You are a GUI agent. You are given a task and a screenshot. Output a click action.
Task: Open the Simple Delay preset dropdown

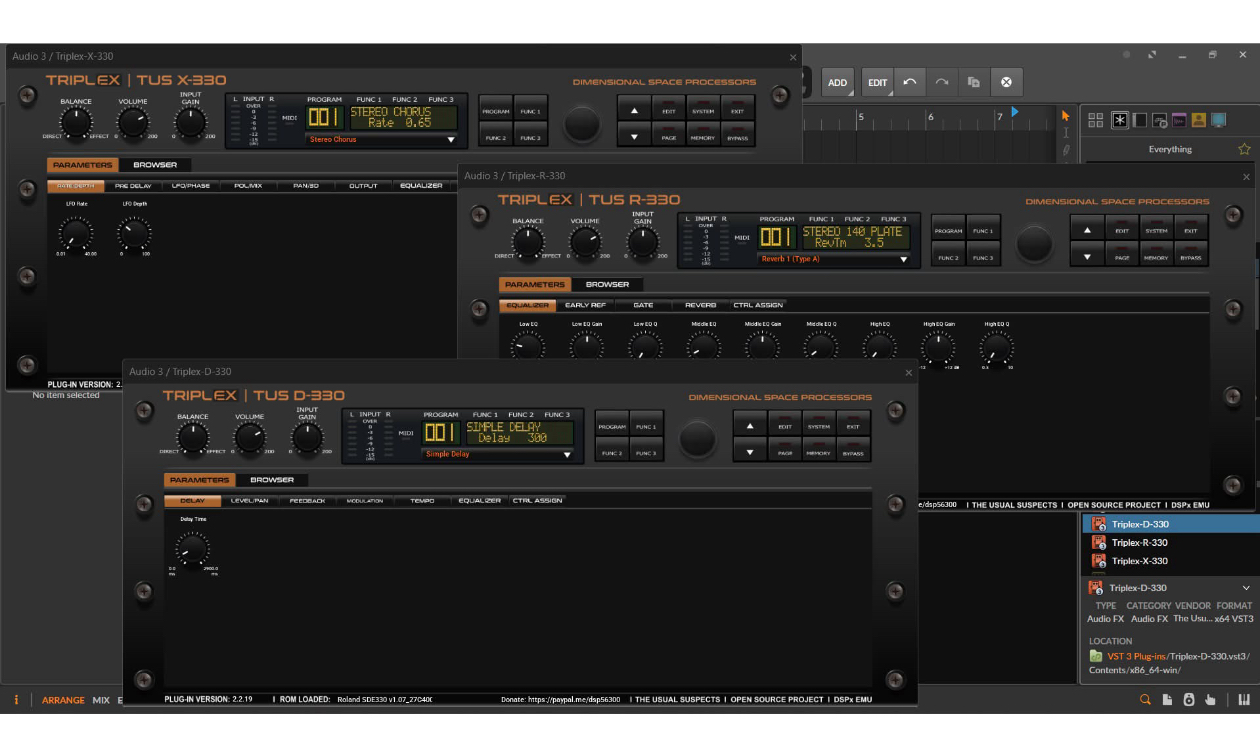pos(498,454)
